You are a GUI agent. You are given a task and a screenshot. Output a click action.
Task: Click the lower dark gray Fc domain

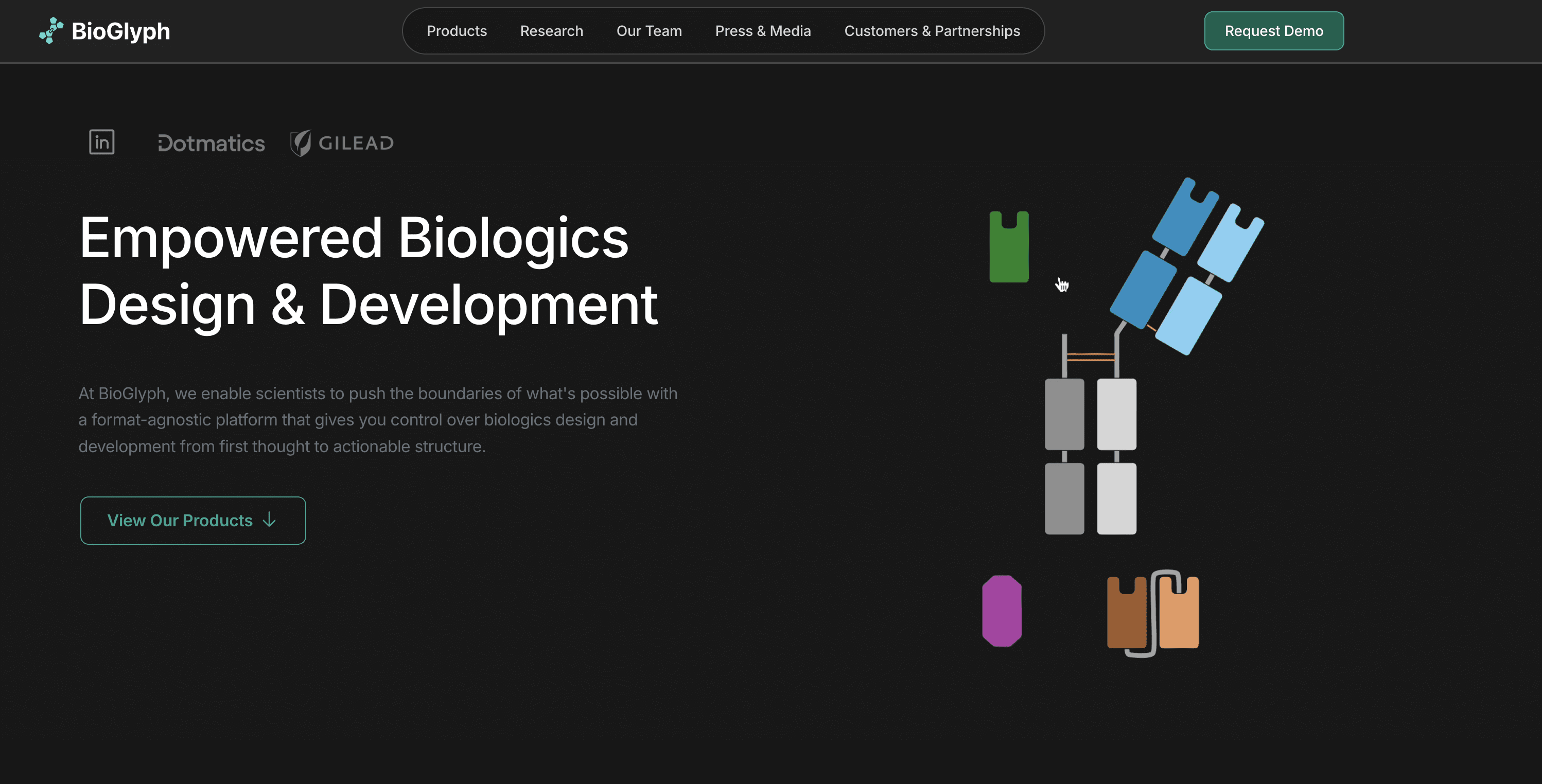[x=1064, y=498]
